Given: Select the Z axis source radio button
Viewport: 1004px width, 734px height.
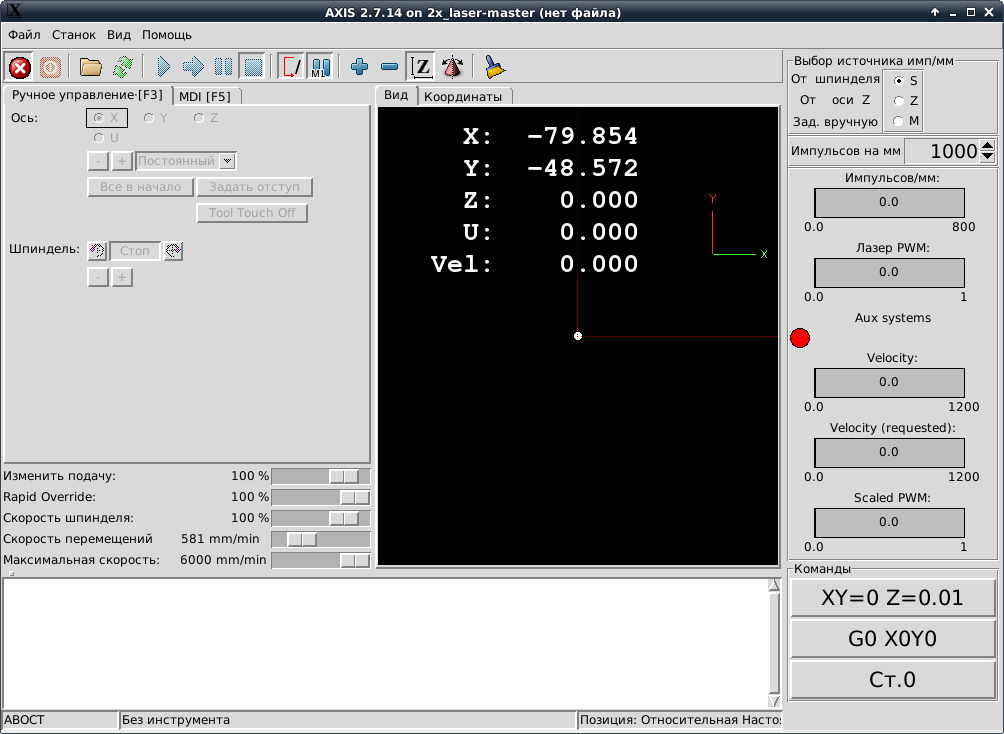Looking at the screenshot, I should tap(900, 101).
